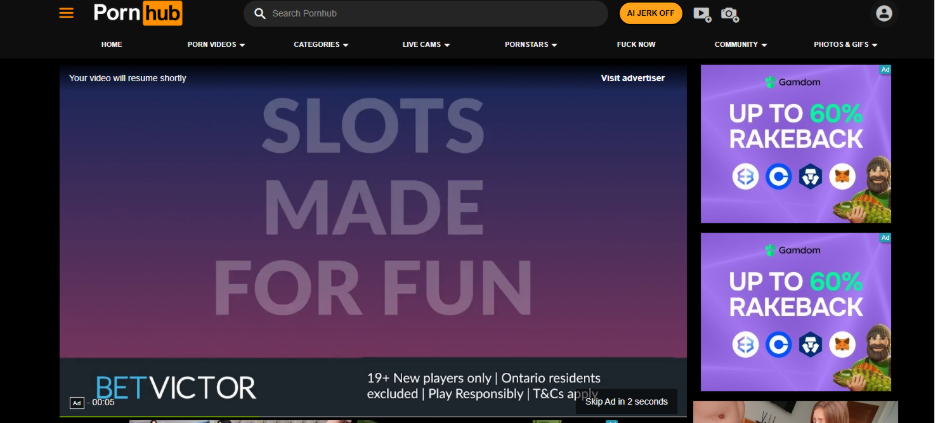The image size is (936, 423).
Task: Expand the CATEGORIES dropdown
Action: pyautogui.click(x=321, y=45)
